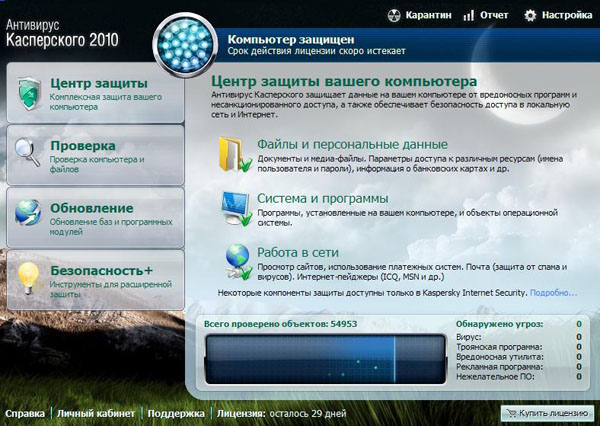Open Система и программы heading
This screenshot has width=600, height=426.
click(323, 198)
